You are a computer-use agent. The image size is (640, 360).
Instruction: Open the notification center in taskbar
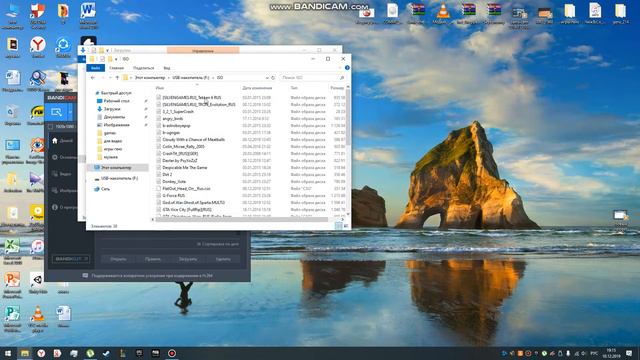(629, 353)
